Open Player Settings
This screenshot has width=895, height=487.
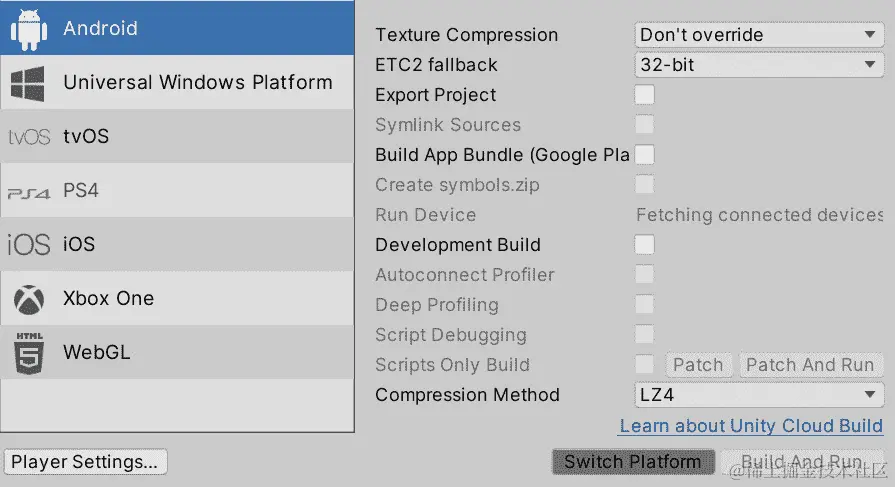[86, 461]
